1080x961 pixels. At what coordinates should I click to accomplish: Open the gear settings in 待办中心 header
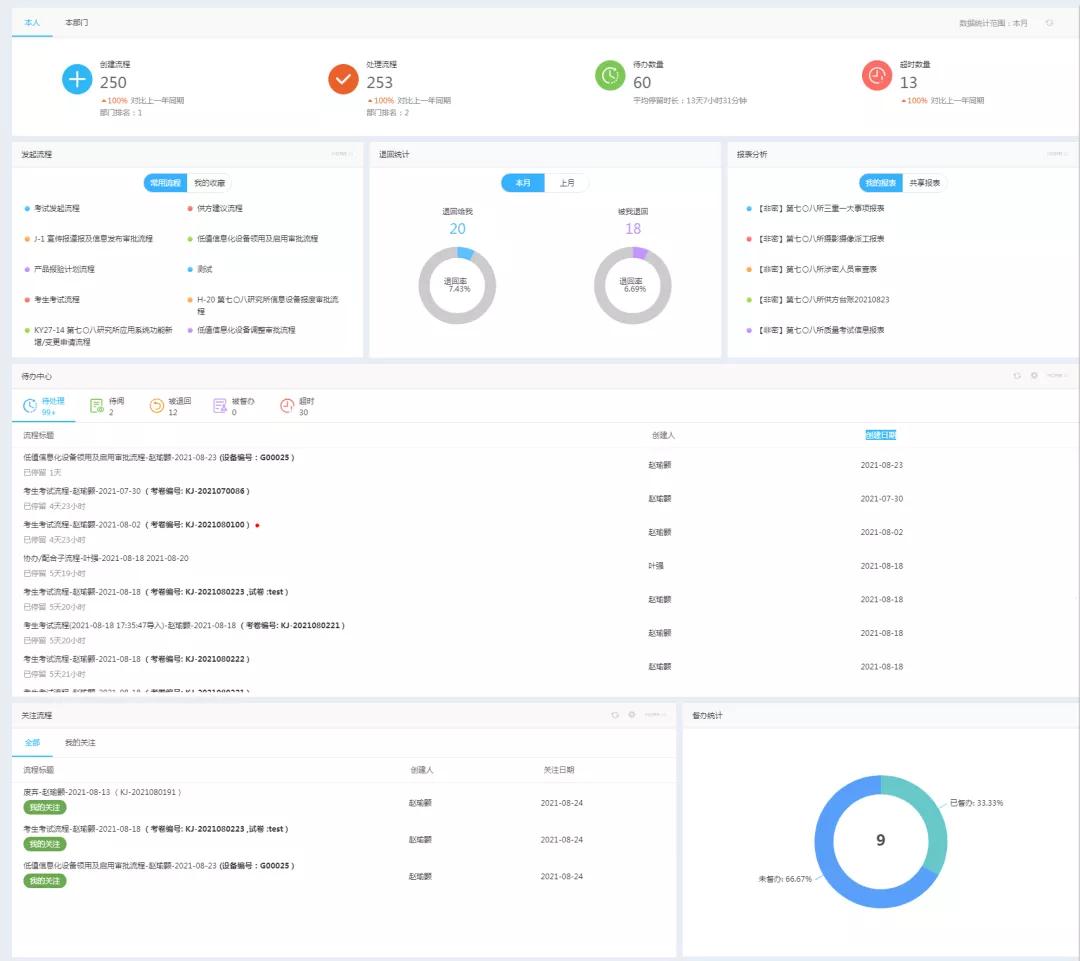1034,375
